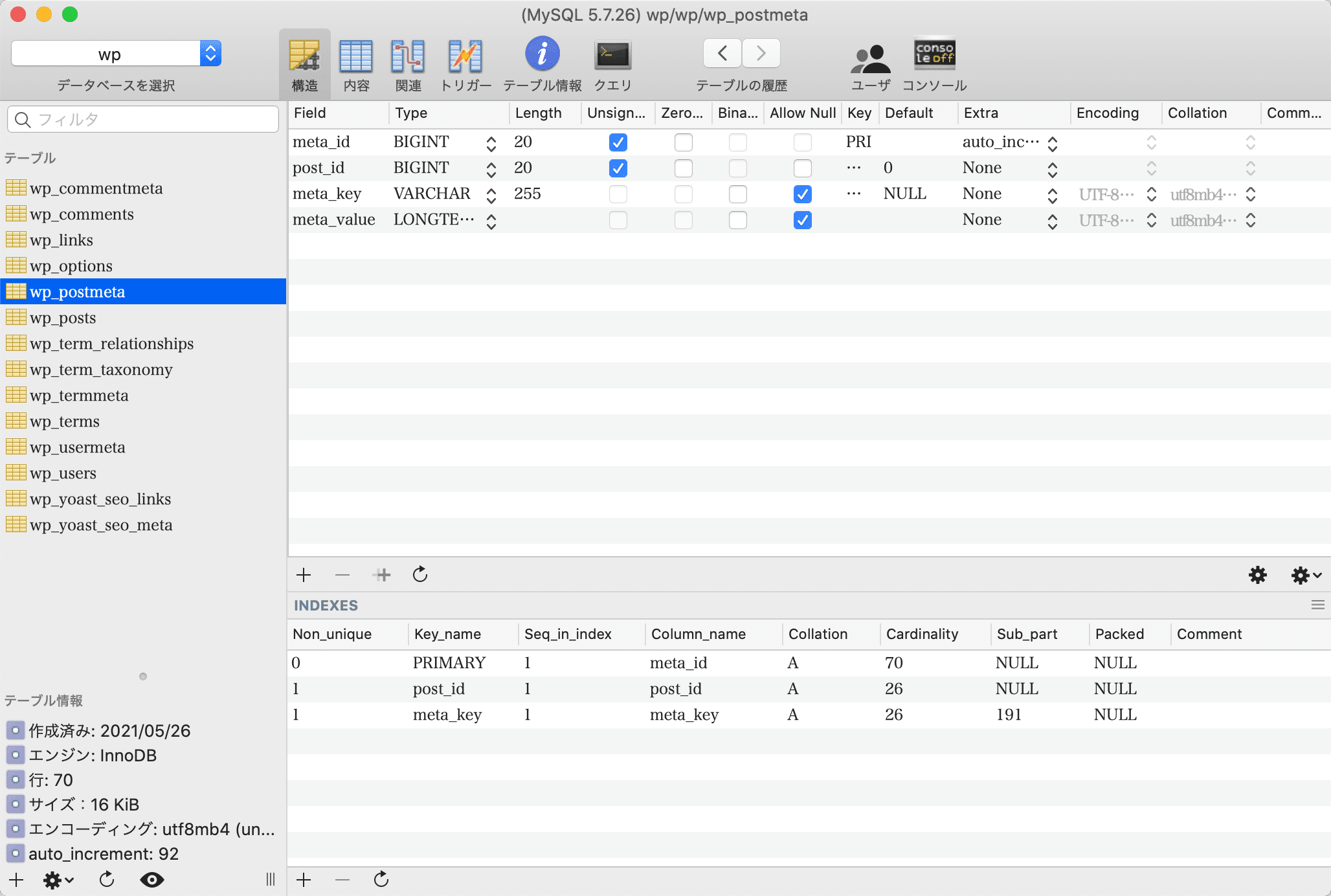Open the wp database selector dropdown

(210, 54)
